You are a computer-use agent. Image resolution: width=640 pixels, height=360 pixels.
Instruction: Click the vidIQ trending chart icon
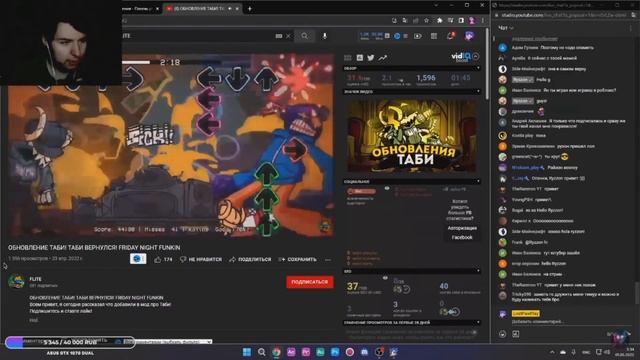pyautogui.click(x=382, y=58)
